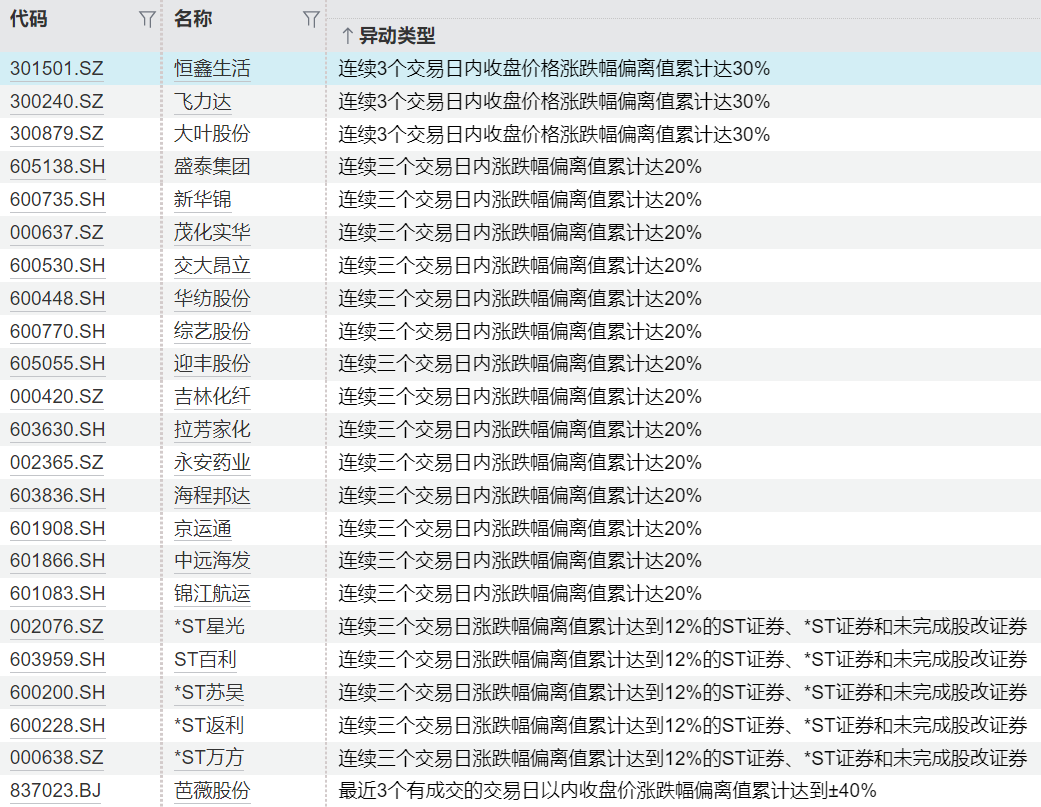
Task: Open stock code 601083.SH link
Action: coord(58,593)
